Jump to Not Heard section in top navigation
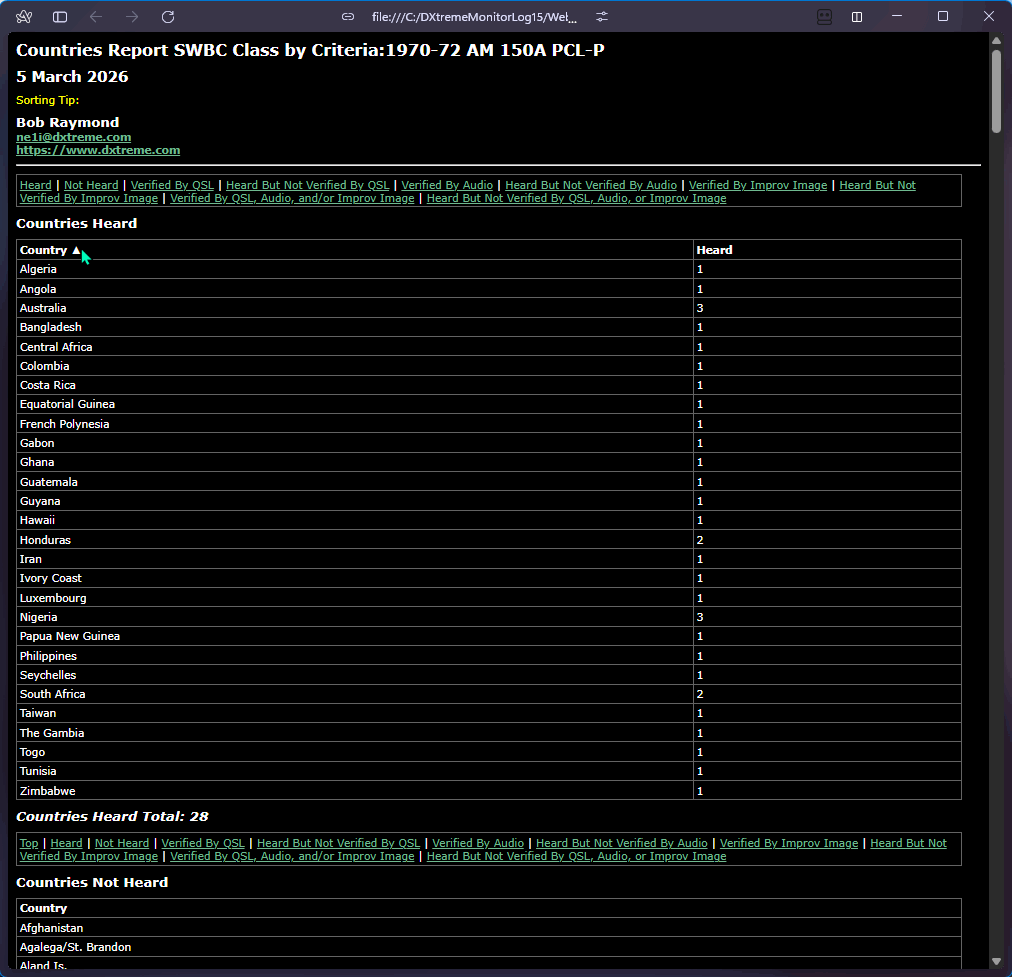1012x977 pixels. [91, 185]
